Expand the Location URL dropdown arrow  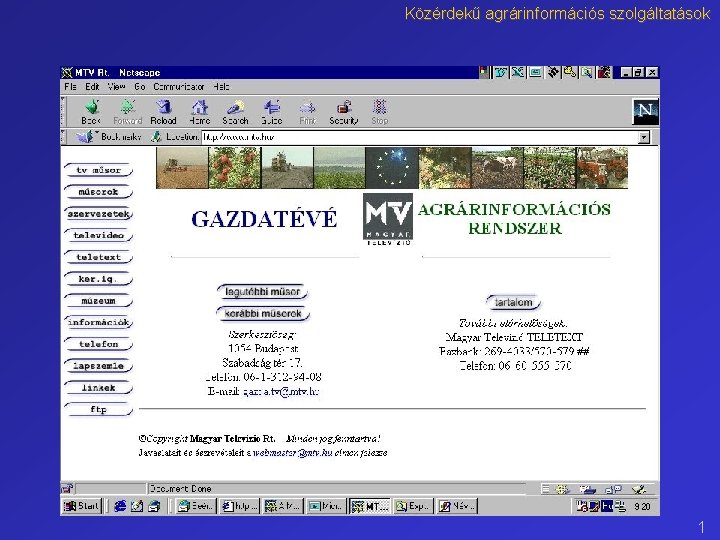pos(644,137)
